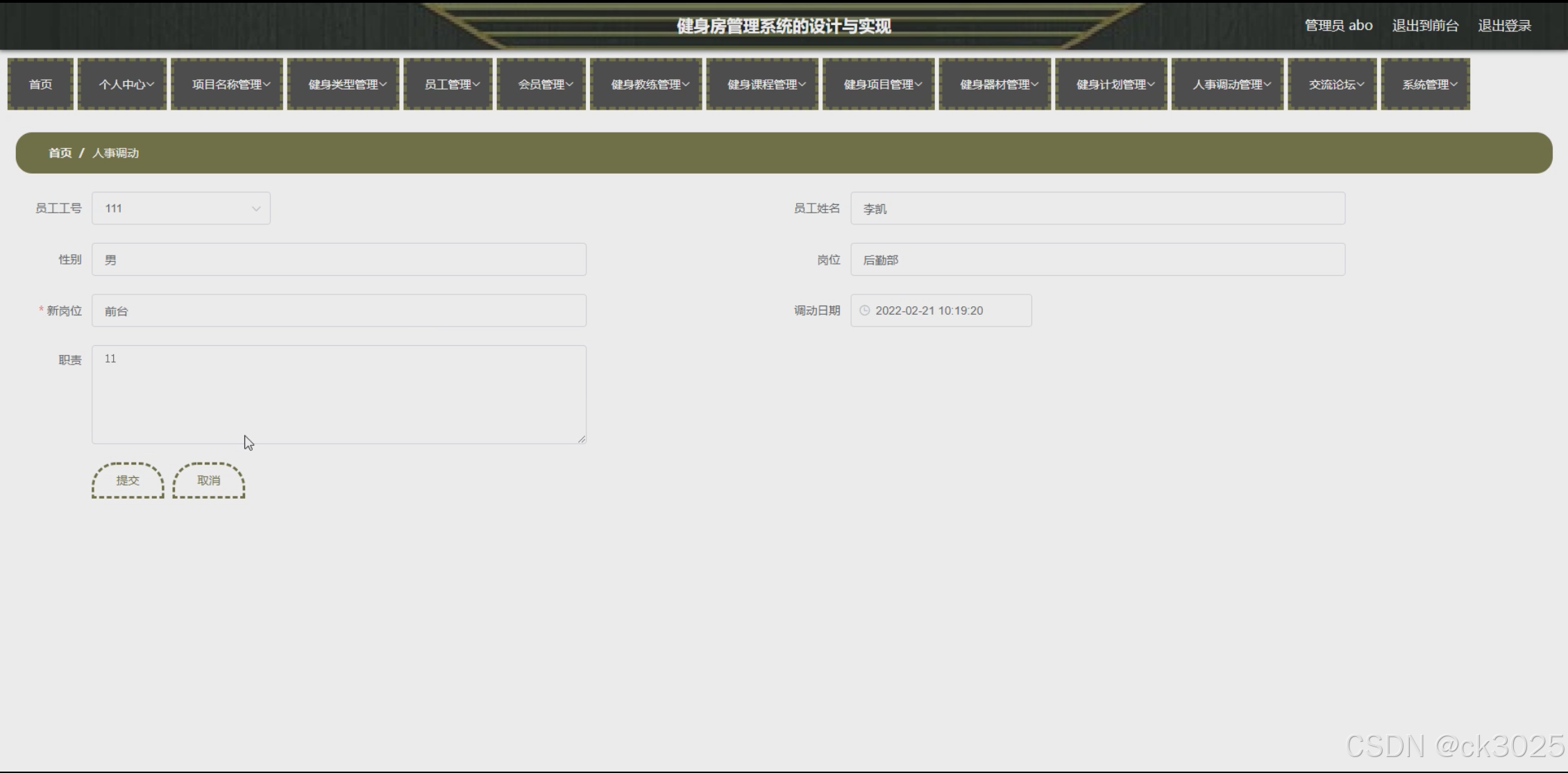The image size is (1568, 773).
Task: Open the 员工工号 dropdown showing 111
Action: [174, 208]
